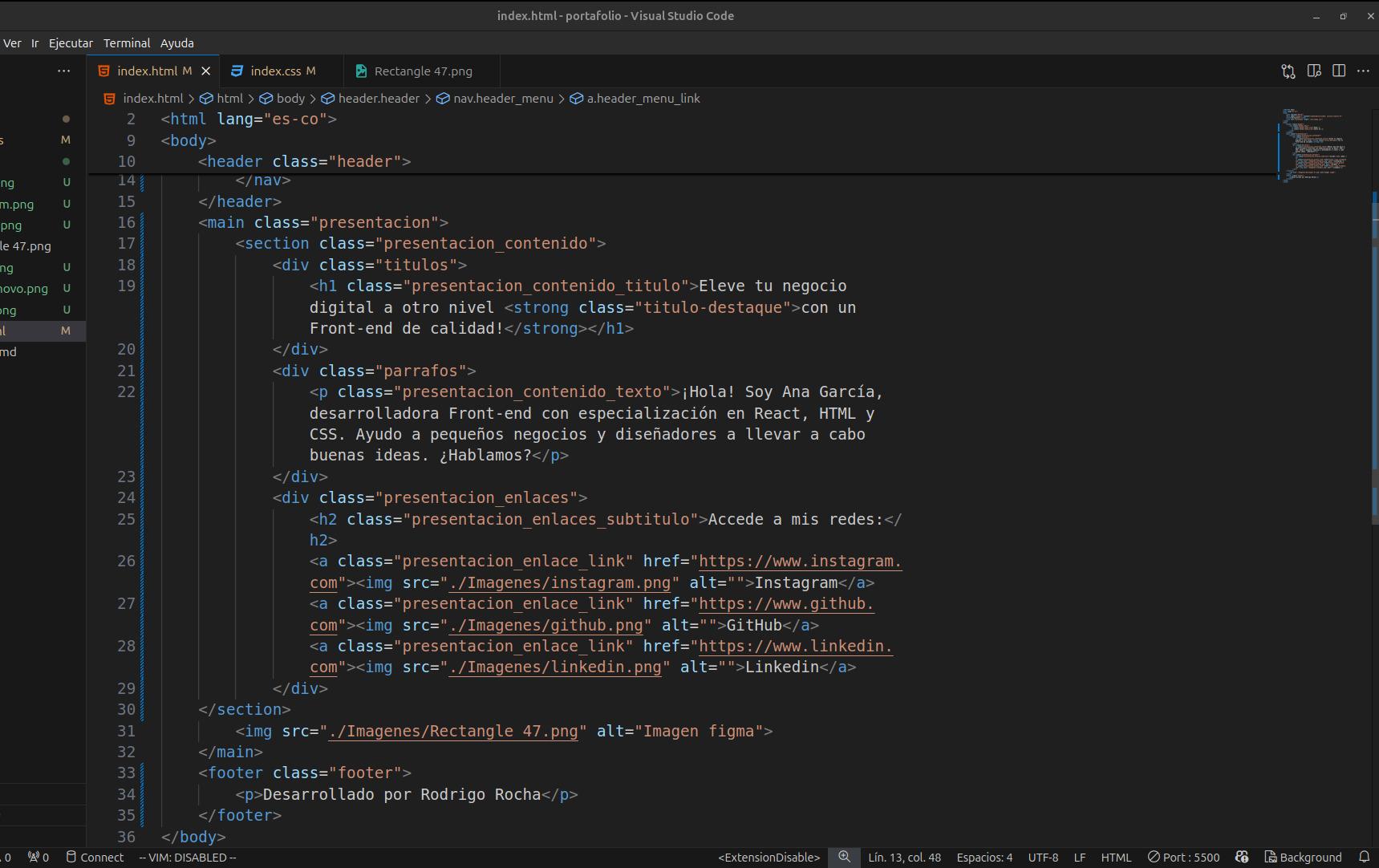Image resolution: width=1379 pixels, height=868 pixels.
Task: Click the Port : 5500 Live Server indicator
Action: click(1183, 857)
